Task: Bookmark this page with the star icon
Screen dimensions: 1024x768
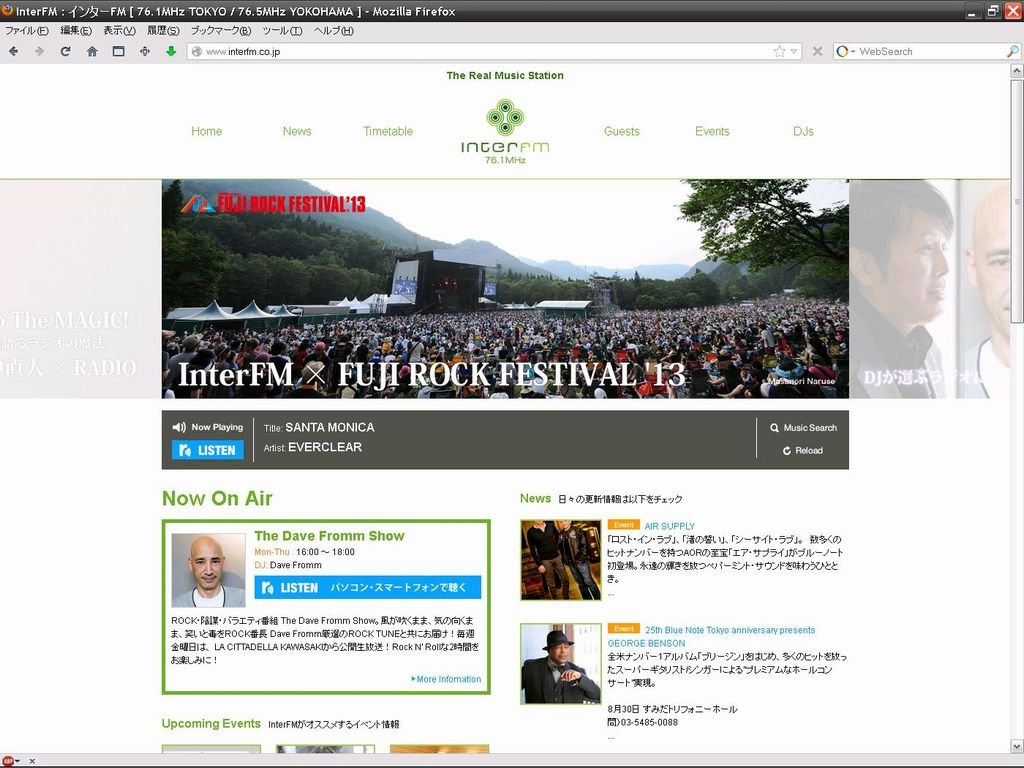Action: 779,51
